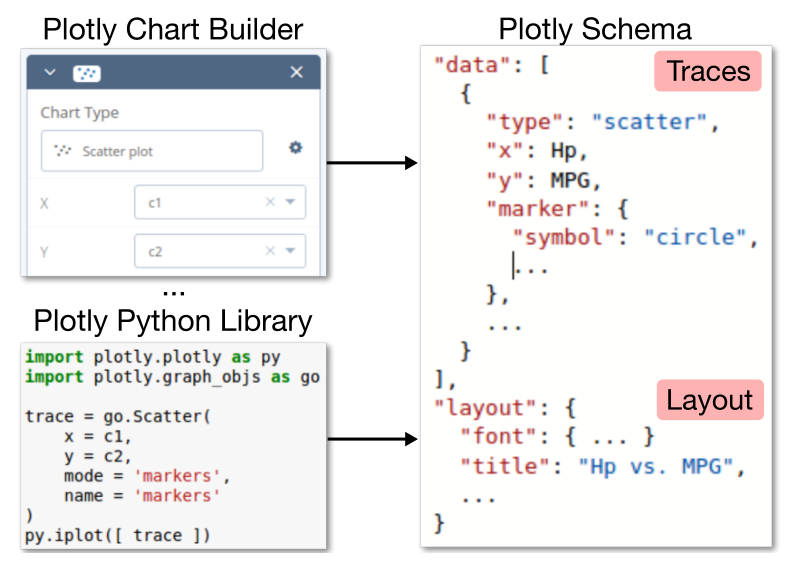This screenshot has width=789, height=566.
Task: Click the "type" key in schema
Action: 524,122
